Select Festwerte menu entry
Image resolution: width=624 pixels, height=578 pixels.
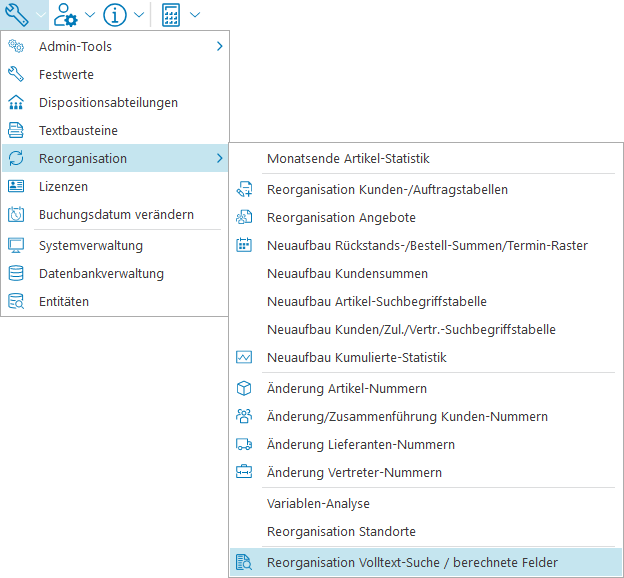[x=66, y=74]
